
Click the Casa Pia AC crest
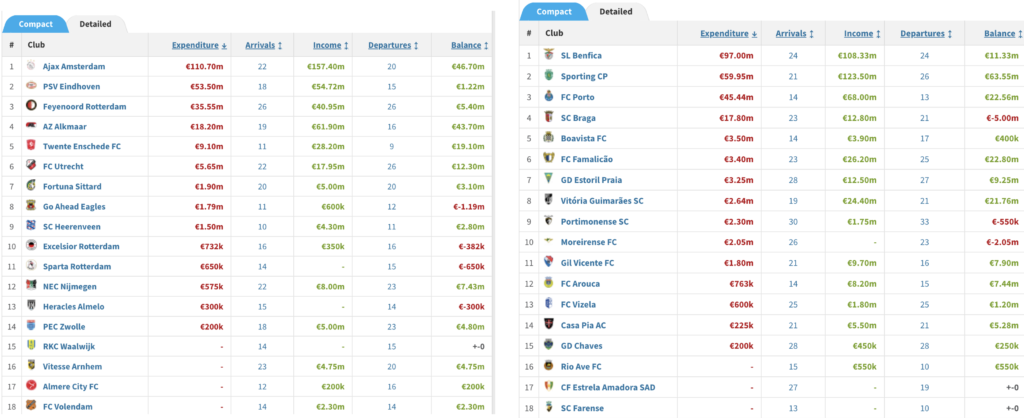[548, 325]
